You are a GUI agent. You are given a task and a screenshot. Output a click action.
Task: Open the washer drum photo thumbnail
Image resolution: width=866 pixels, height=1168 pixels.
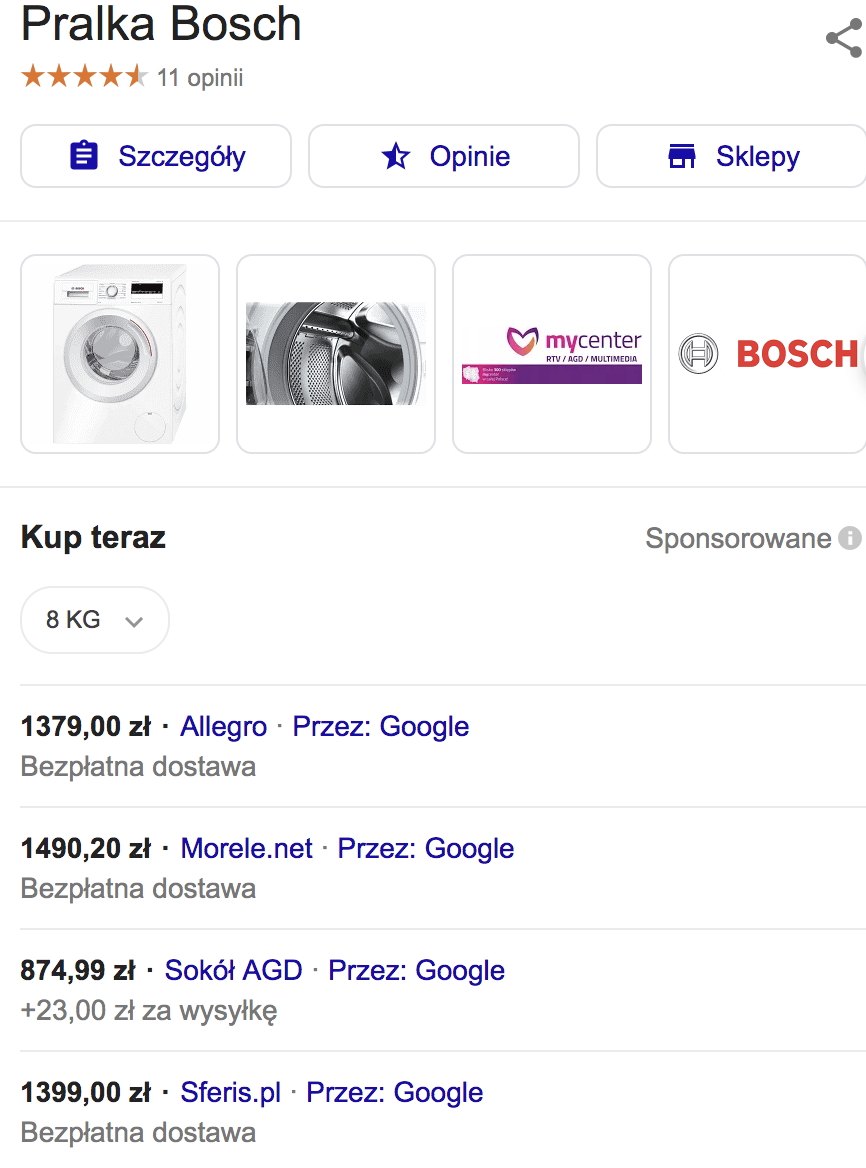coord(336,354)
